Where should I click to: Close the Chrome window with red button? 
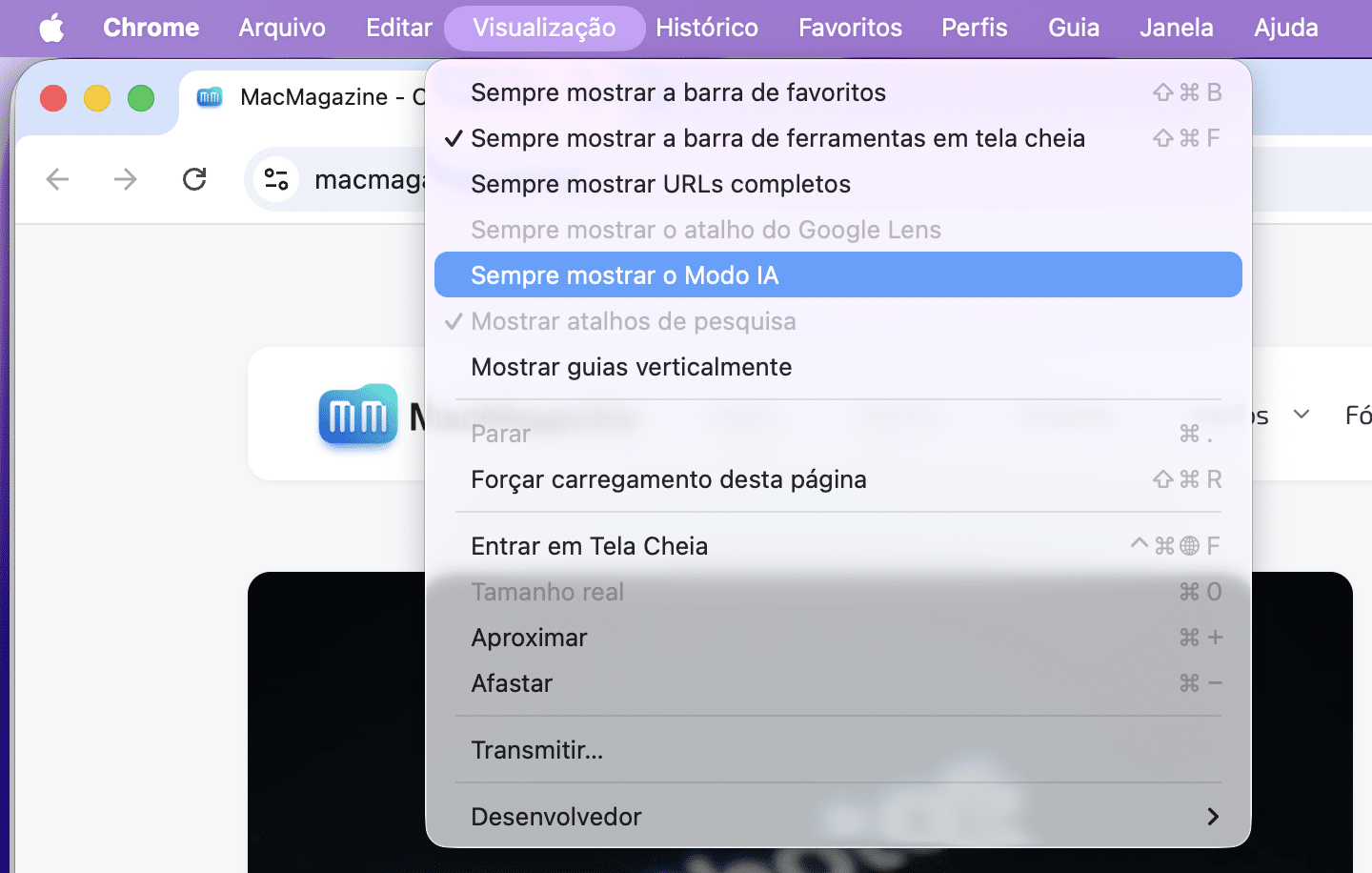(53, 97)
